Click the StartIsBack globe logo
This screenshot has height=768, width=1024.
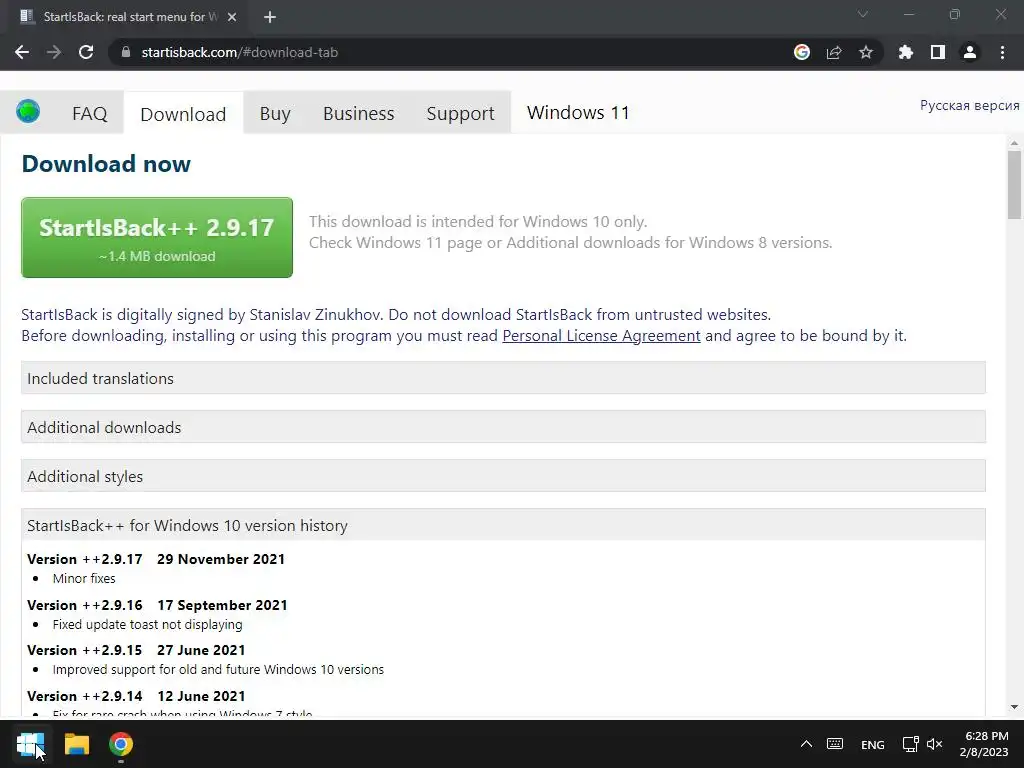tap(28, 112)
